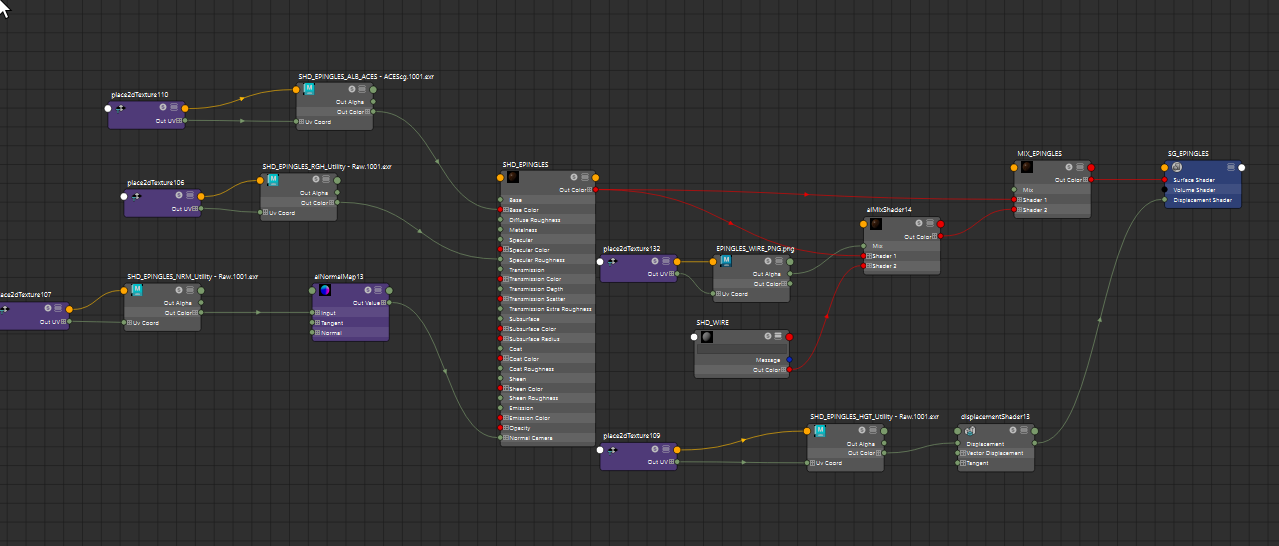Click the solo S icon on aiMixShader14 node
This screenshot has height=546, width=1279.
click(x=917, y=224)
